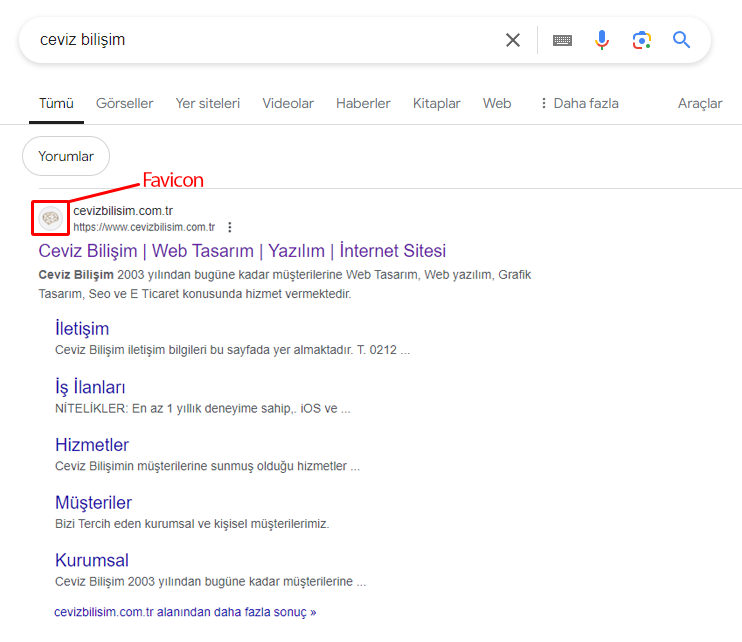
Task: Select the Web tab
Action: click(x=497, y=104)
